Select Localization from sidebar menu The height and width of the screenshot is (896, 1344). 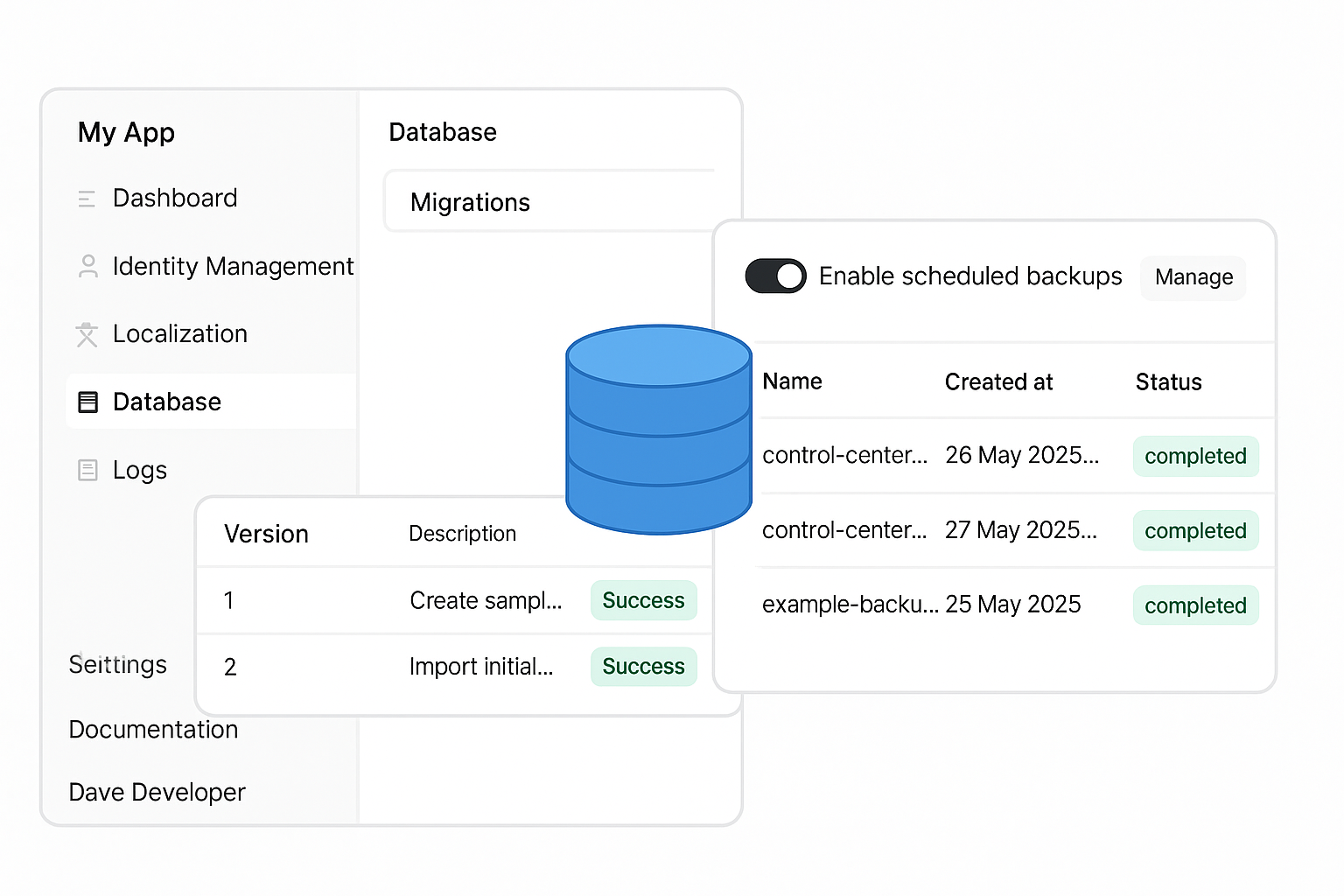pos(179,334)
